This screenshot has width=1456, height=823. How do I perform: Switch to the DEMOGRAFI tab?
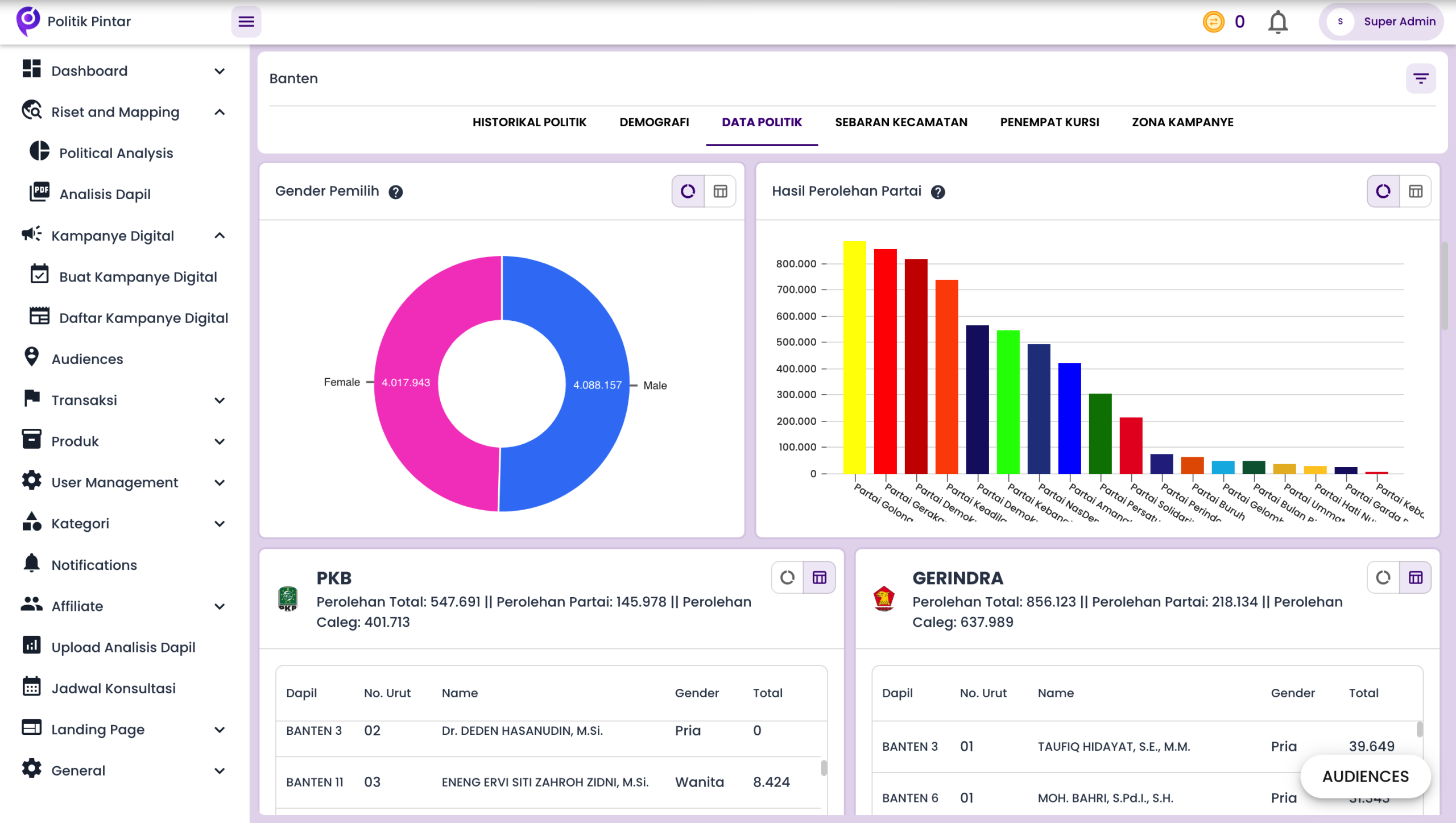coord(654,122)
